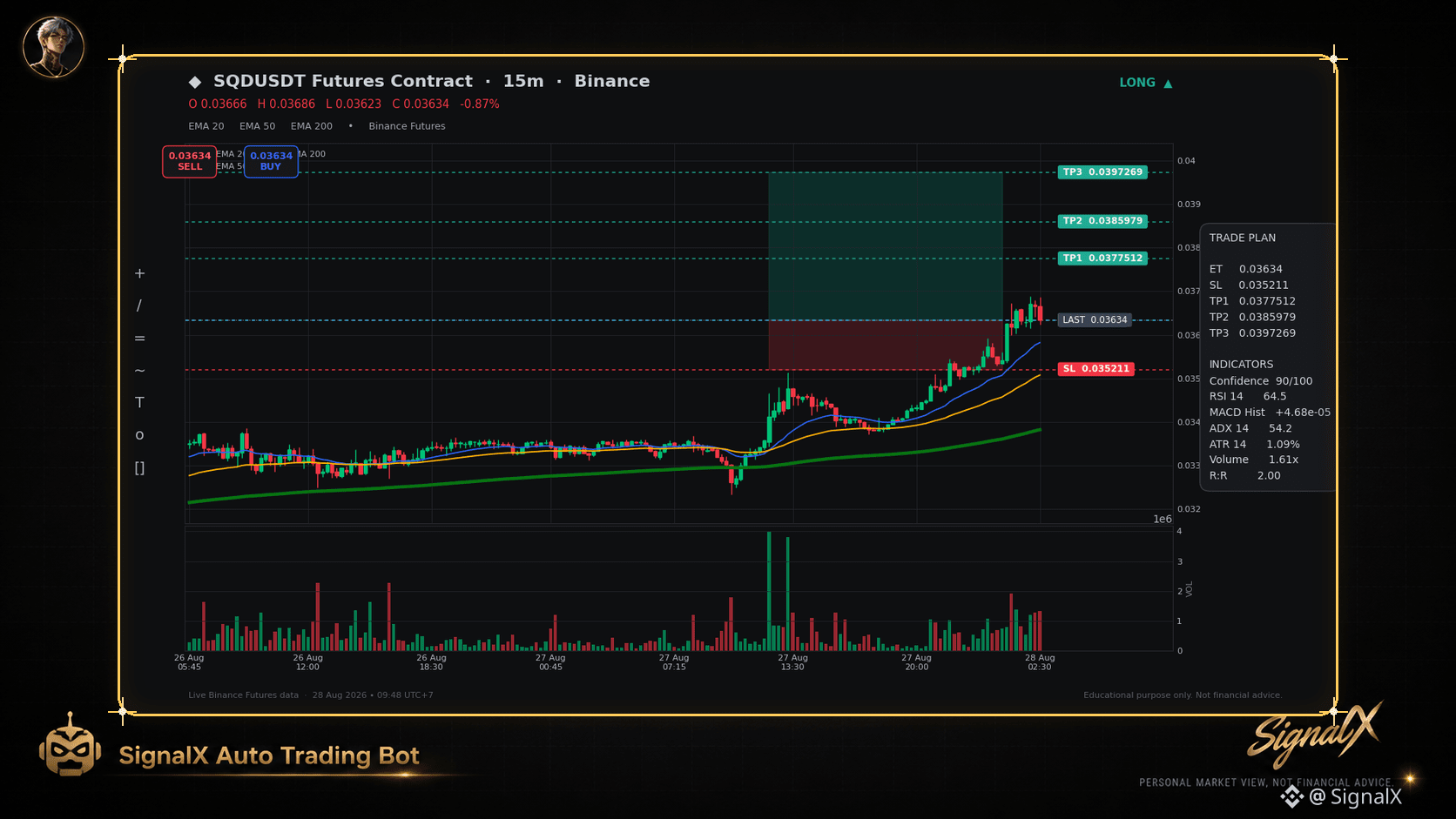The image size is (1456, 819).
Task: Click the SignalX robot mascot icon
Action: [x=70, y=746]
